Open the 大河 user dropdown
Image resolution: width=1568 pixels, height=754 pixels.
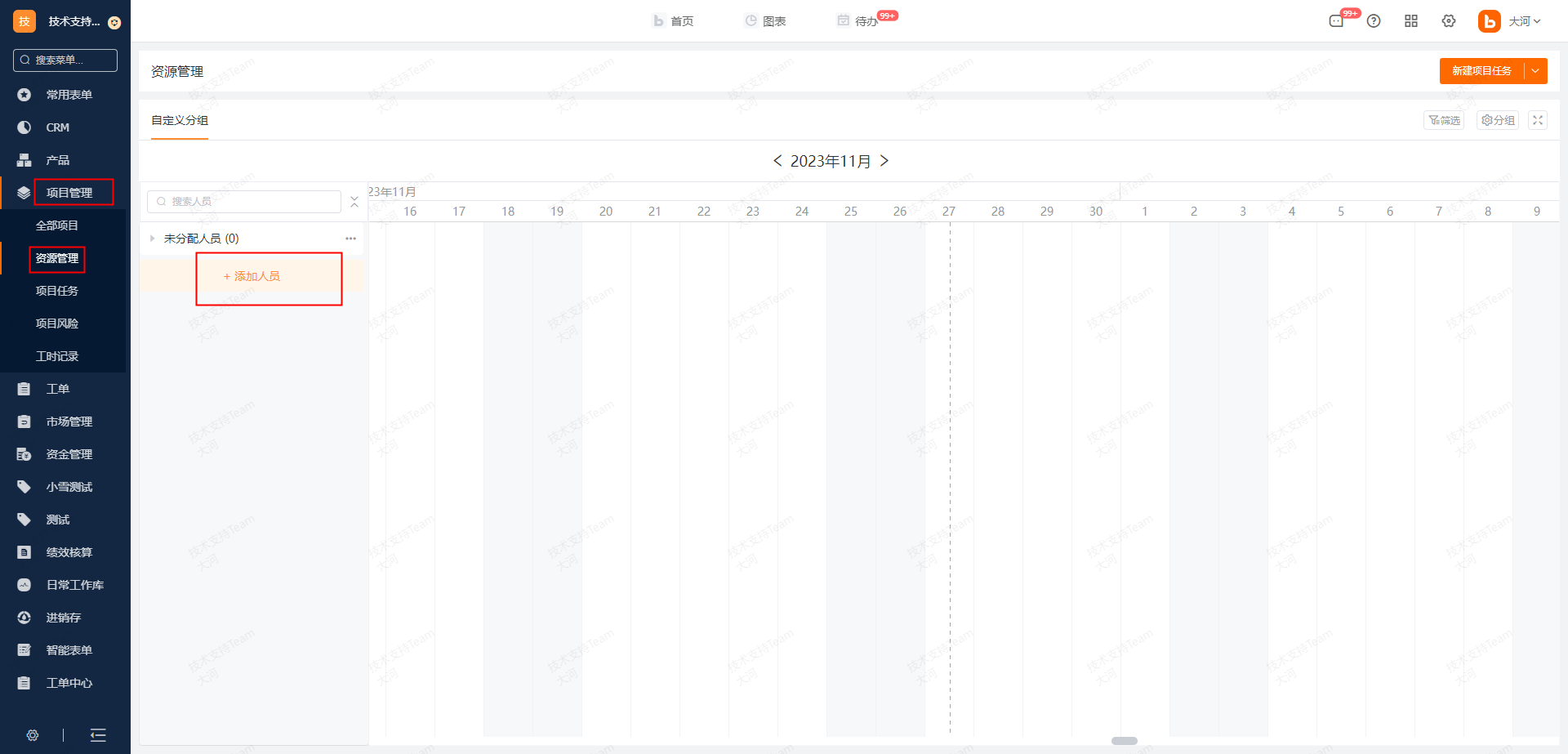coord(1524,21)
